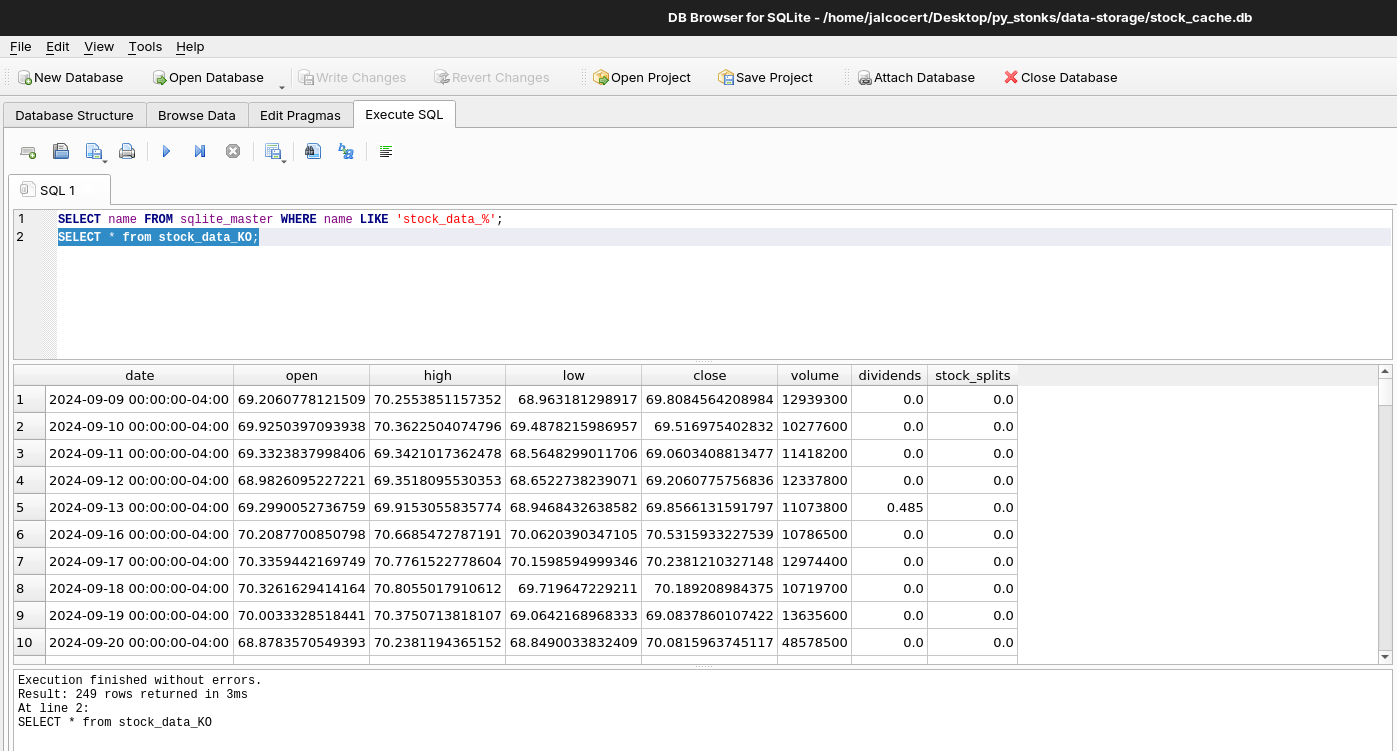1397x751 pixels.
Task: Expand the Save SQL file dropdown arrow
Action: pyautogui.click(x=105, y=159)
